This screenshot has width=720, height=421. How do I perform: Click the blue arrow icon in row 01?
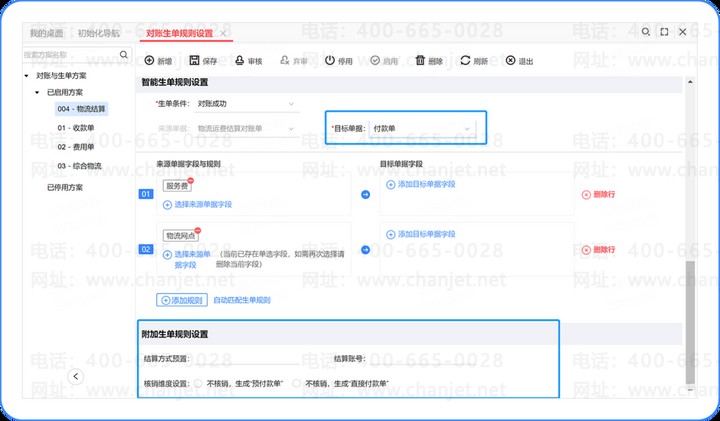(366, 195)
